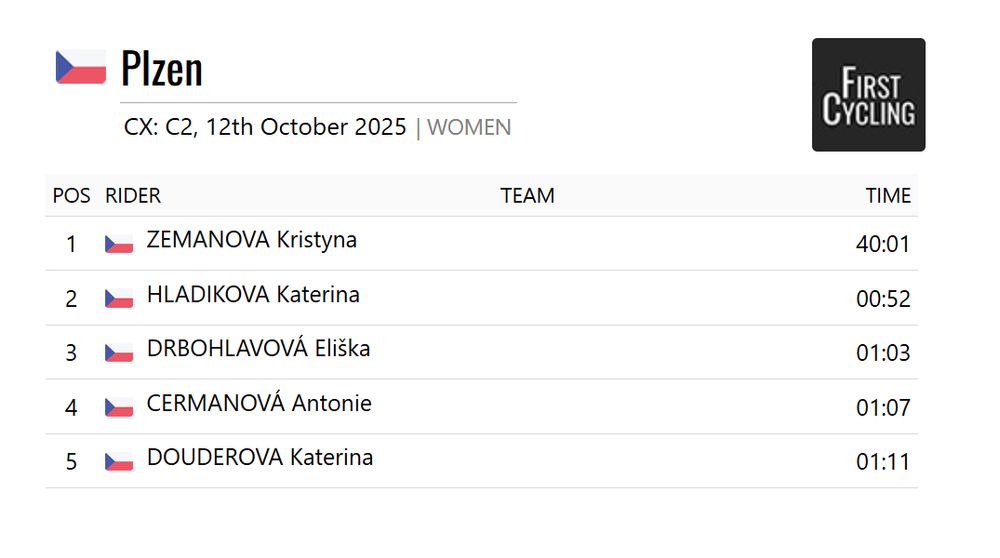
Task: Click the flag next to HLADIKOVA Katerina
Action: [119, 298]
